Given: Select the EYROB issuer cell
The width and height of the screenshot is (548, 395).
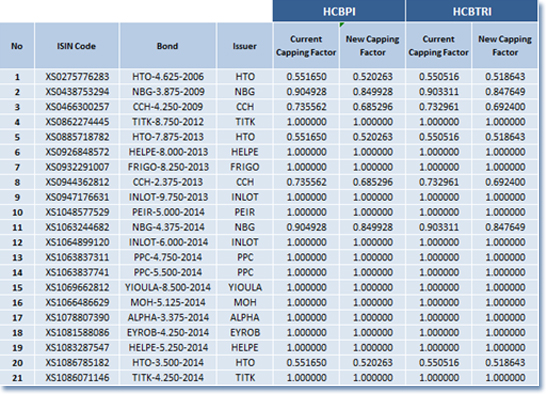Looking at the screenshot, I should click(x=245, y=332).
